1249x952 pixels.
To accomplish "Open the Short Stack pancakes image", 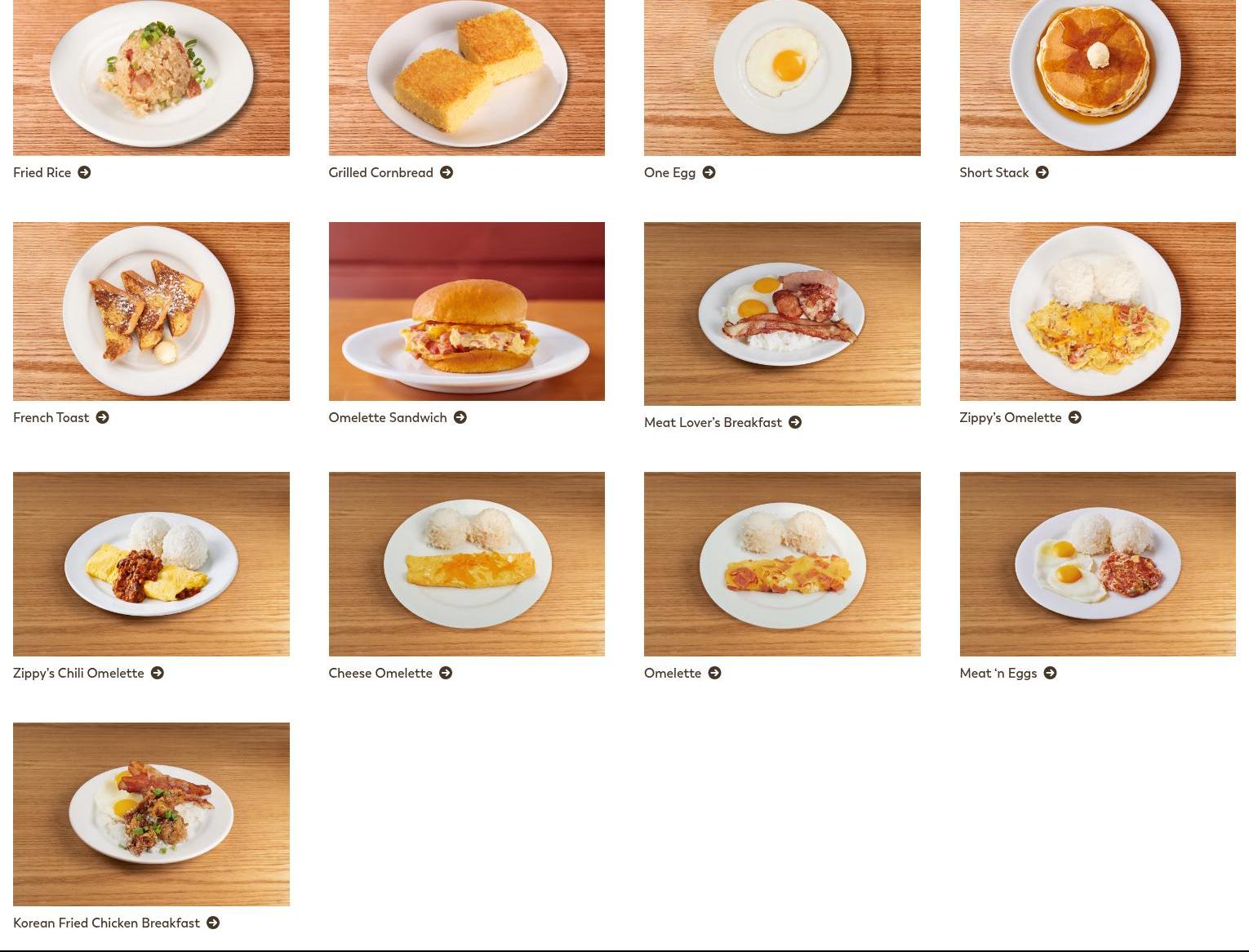I will [1098, 78].
